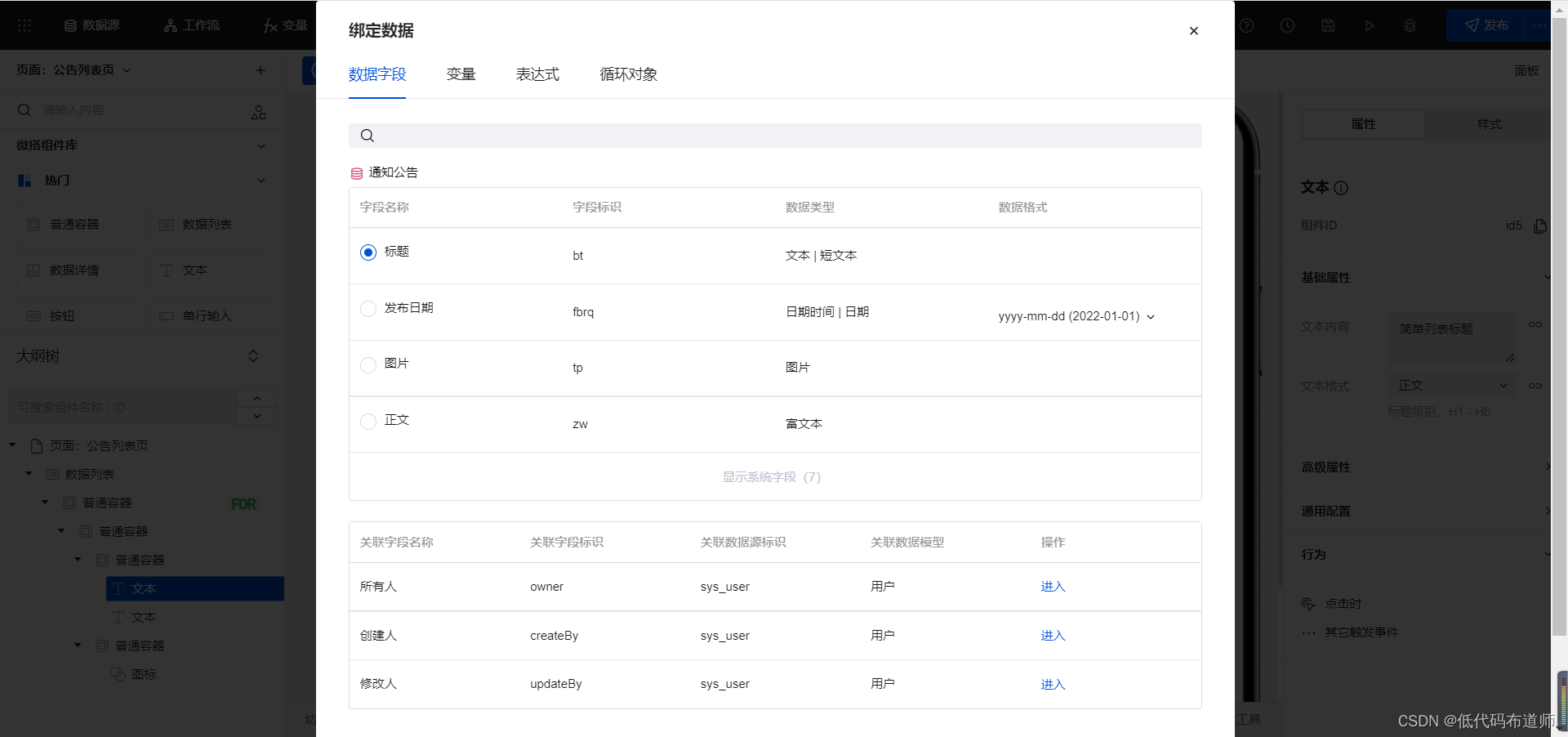This screenshot has height=737, width=1568.
Task: Click the 面板 label at top right
Action: point(1526,71)
